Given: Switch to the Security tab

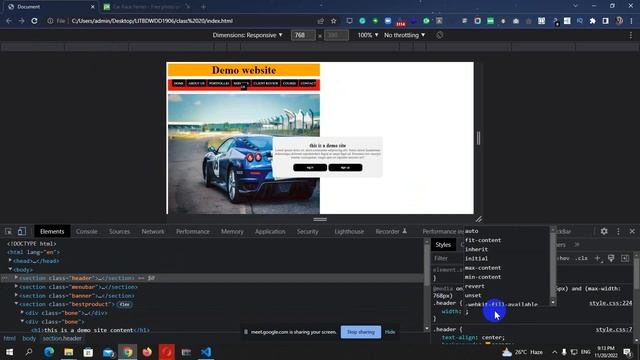Looking at the screenshot, I should [x=307, y=231].
